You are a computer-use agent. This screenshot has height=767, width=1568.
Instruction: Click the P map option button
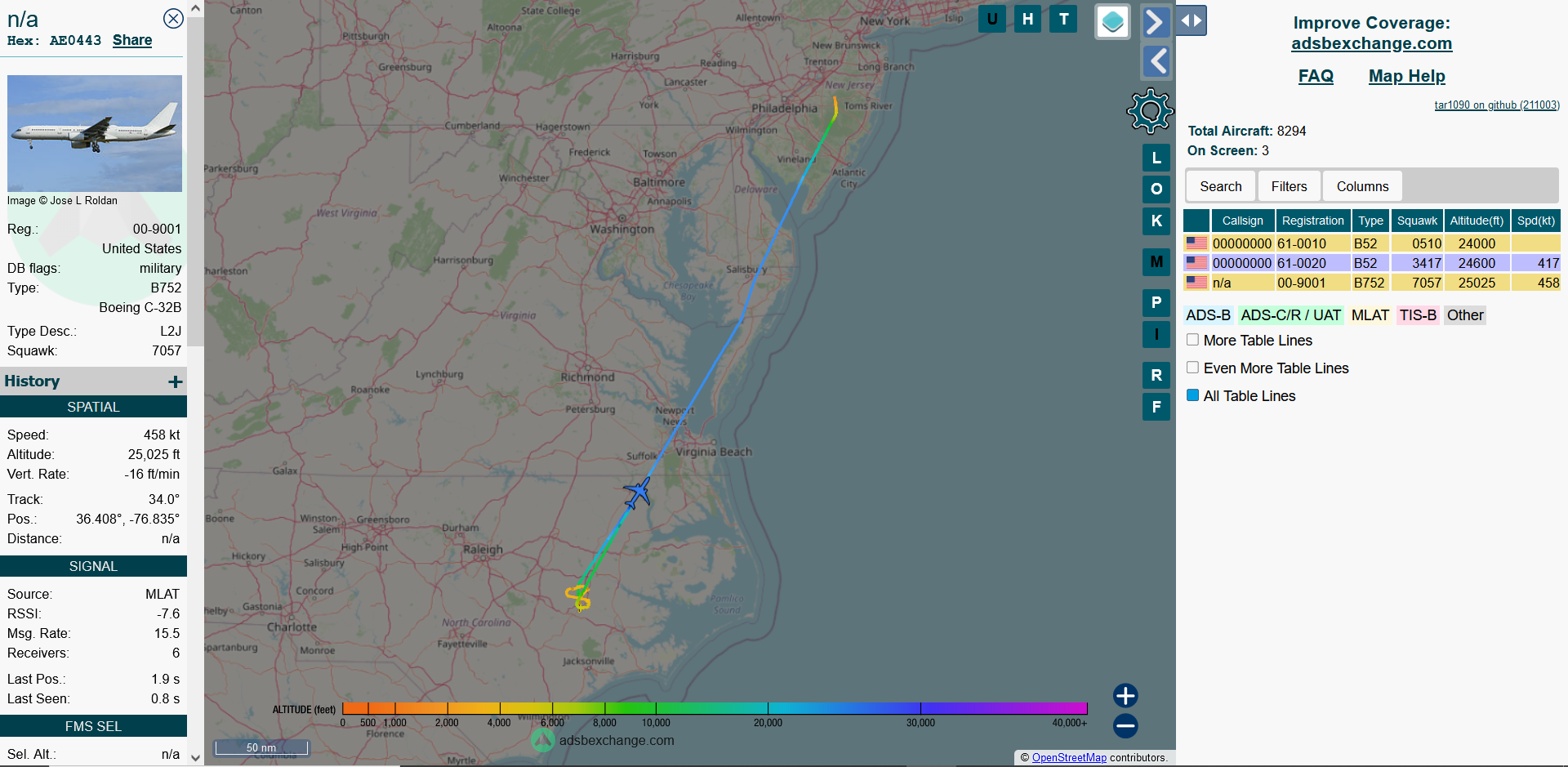pos(1156,302)
